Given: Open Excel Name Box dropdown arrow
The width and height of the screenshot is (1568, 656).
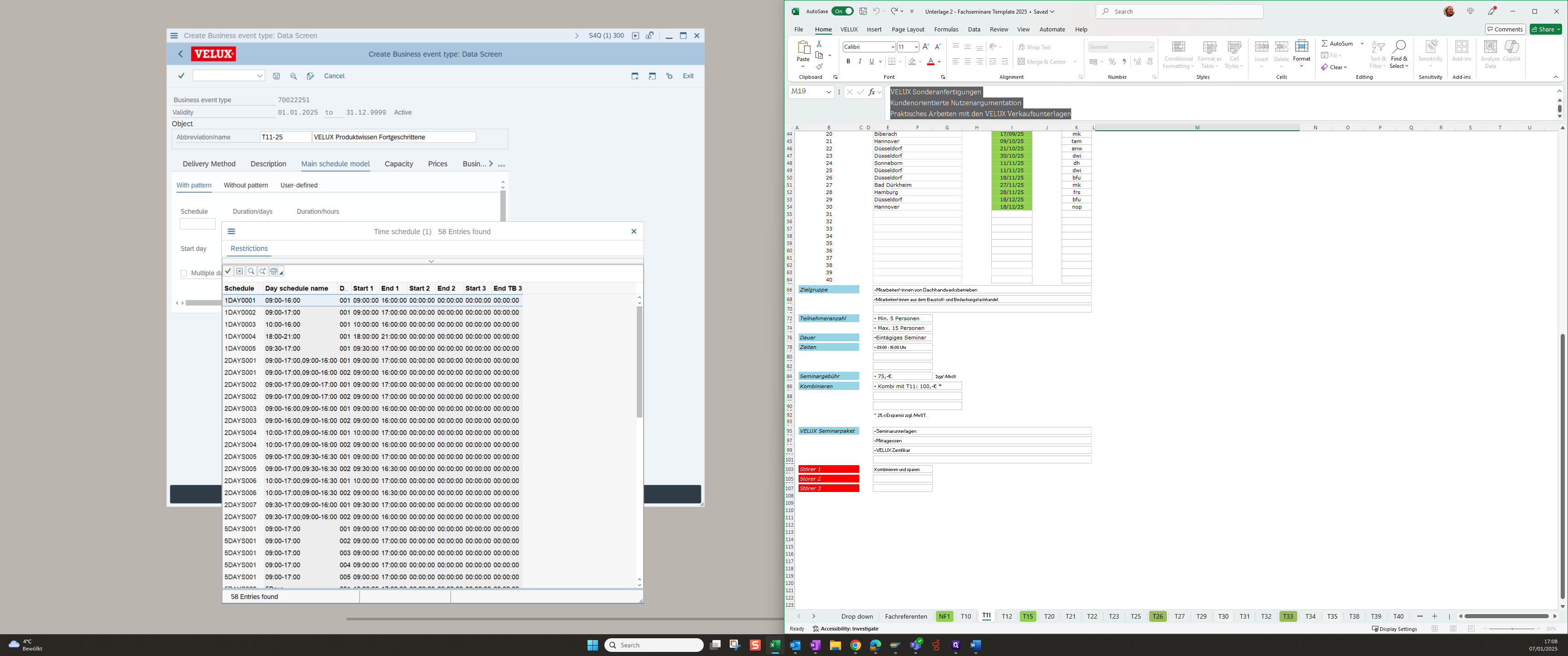Looking at the screenshot, I should (828, 92).
